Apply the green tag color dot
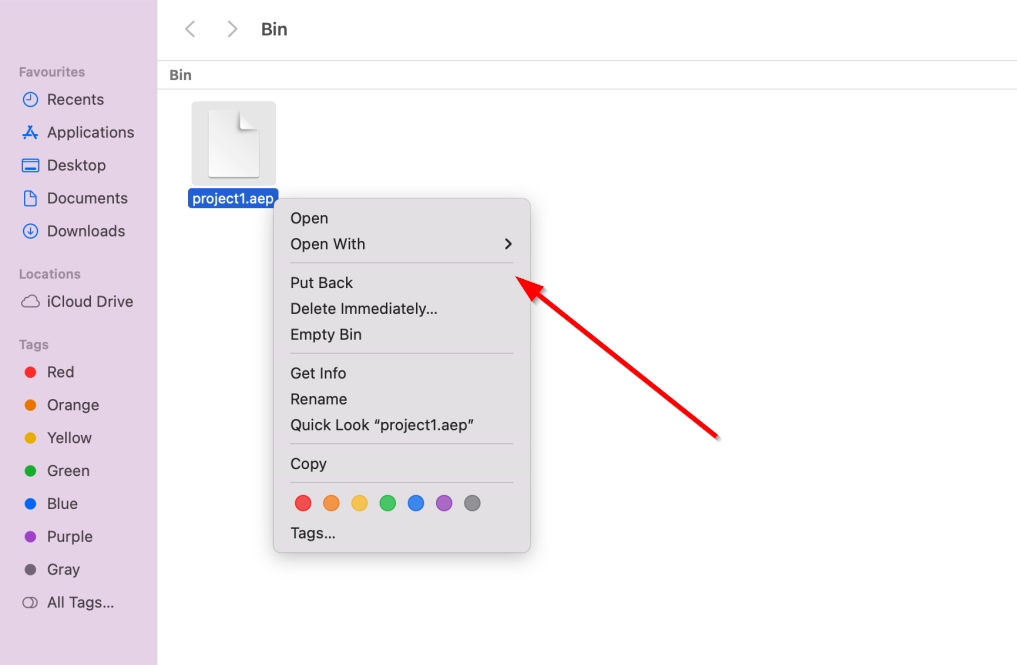The width and height of the screenshot is (1017, 665). (388, 503)
